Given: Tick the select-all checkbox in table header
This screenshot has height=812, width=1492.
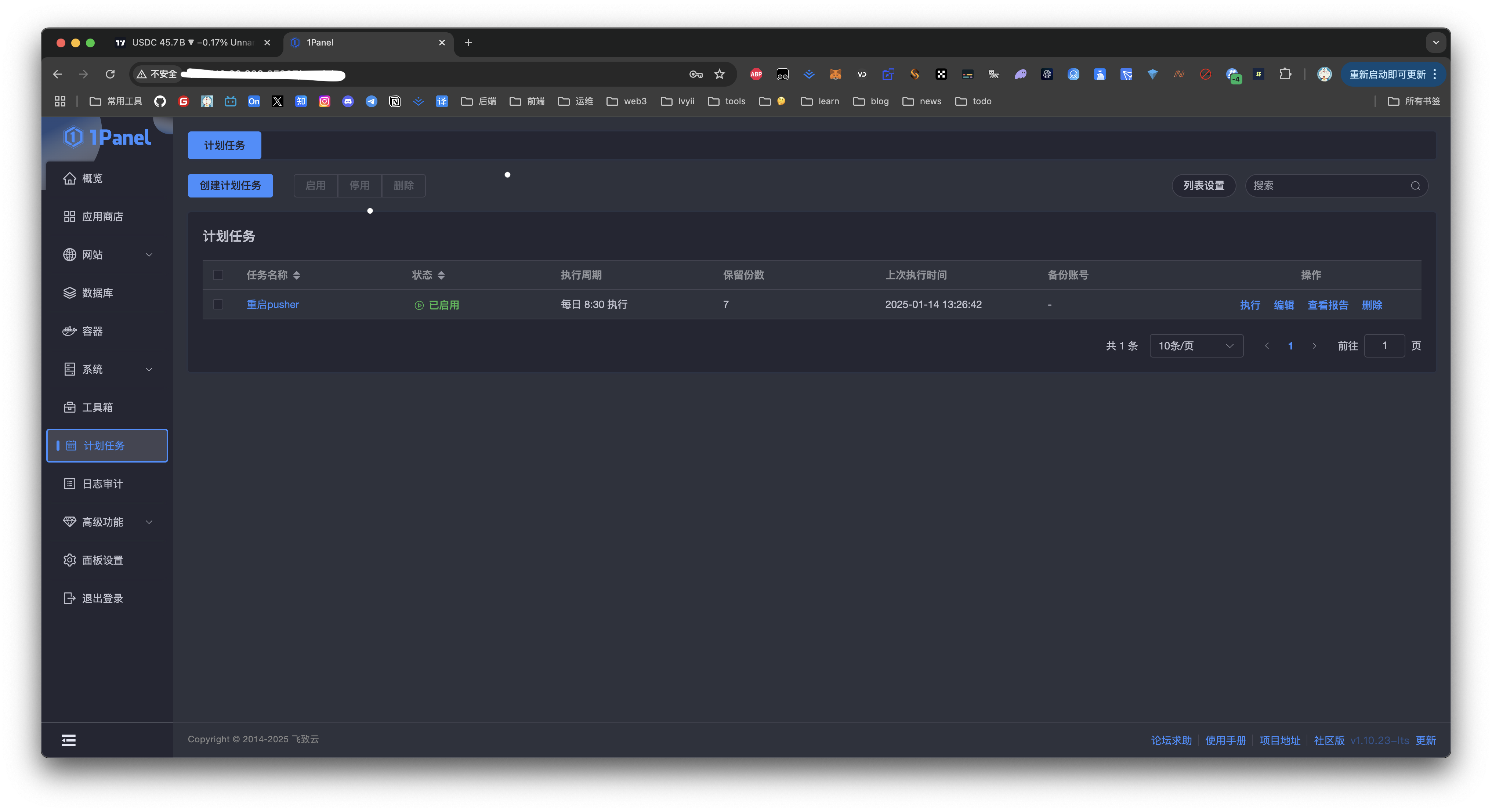Looking at the screenshot, I should 218,275.
